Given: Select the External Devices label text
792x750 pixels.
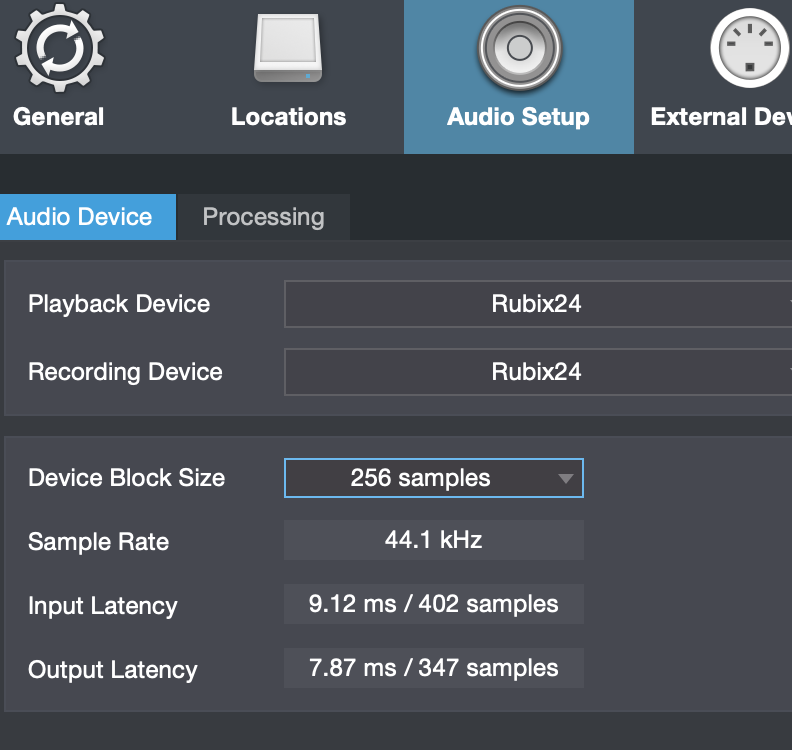Looking at the screenshot, I should pos(721,117).
